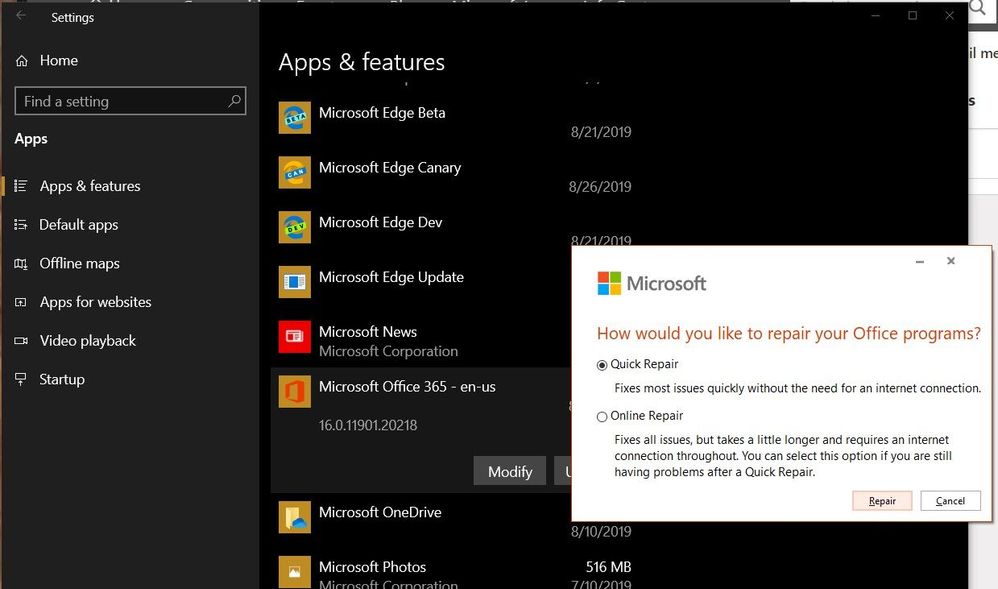Click the Microsoft Edge Dev app icon
The width and height of the screenshot is (998, 589).
tap(295, 227)
